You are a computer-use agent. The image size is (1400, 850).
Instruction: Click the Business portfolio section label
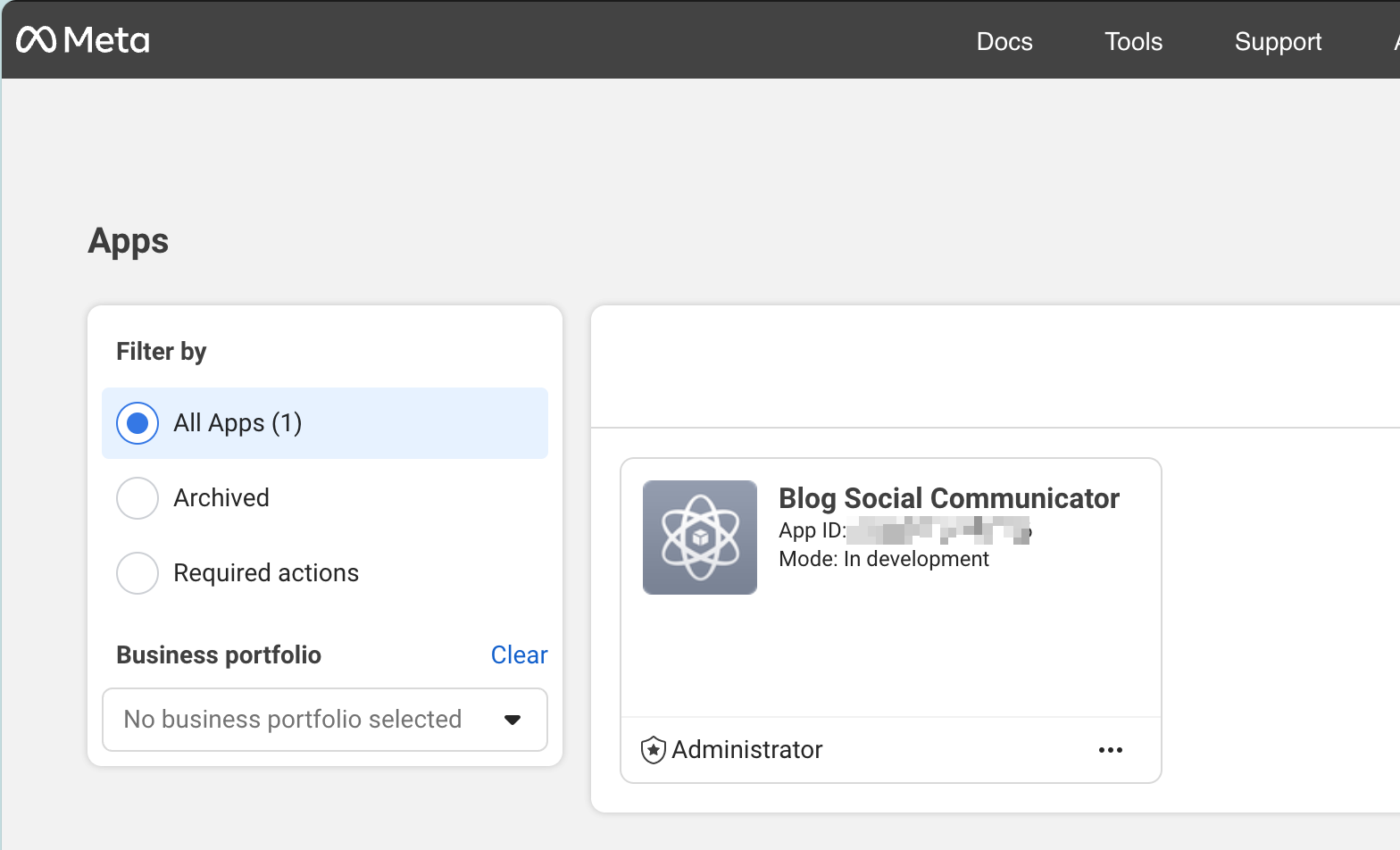coord(219,655)
